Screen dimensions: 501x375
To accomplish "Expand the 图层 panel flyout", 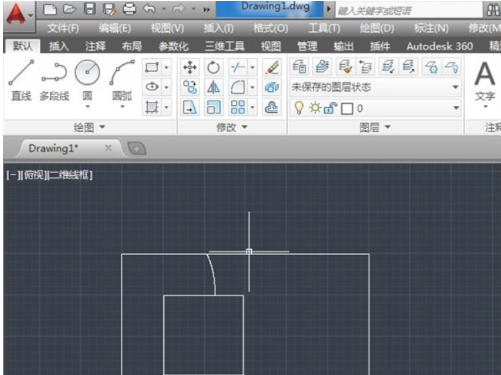I will 375,127.
